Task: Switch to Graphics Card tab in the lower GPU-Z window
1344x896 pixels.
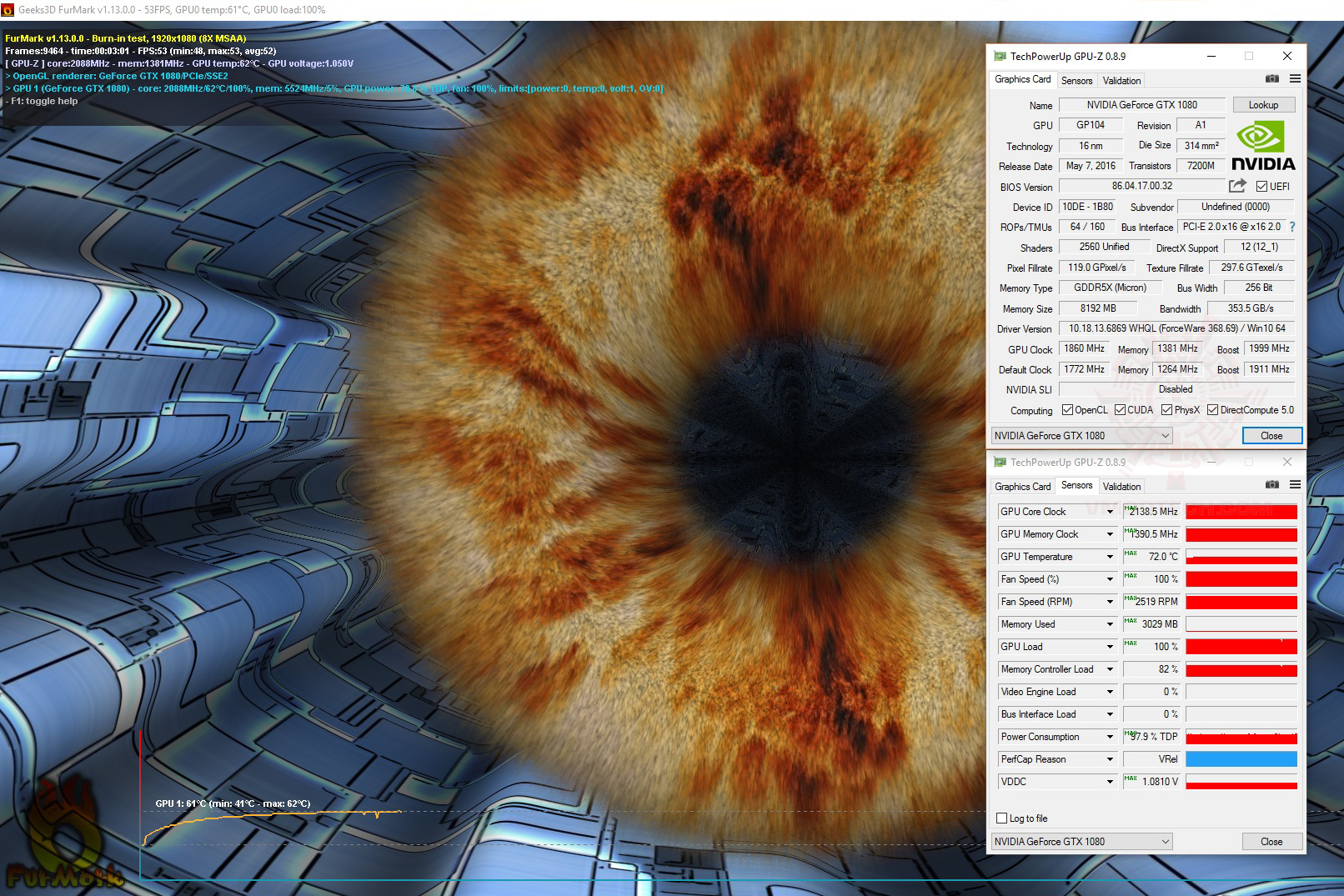Action: click(1023, 487)
